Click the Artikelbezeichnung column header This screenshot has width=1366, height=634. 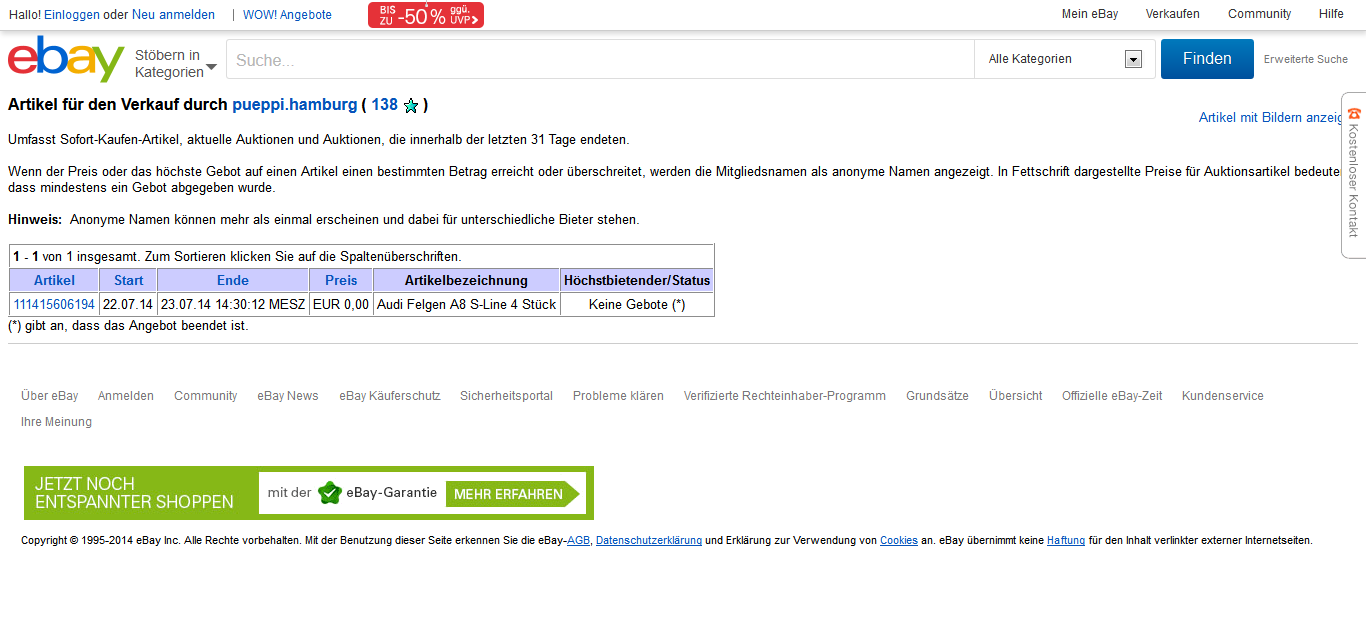pyautogui.click(x=466, y=280)
